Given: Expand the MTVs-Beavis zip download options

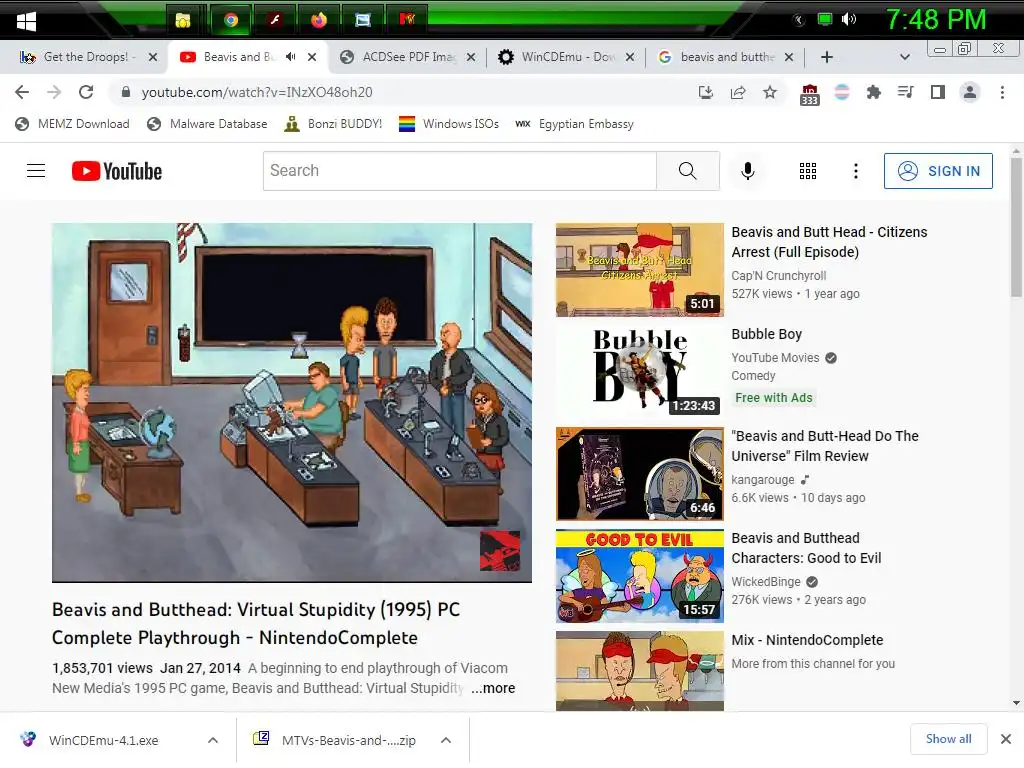Looking at the screenshot, I should pos(446,740).
